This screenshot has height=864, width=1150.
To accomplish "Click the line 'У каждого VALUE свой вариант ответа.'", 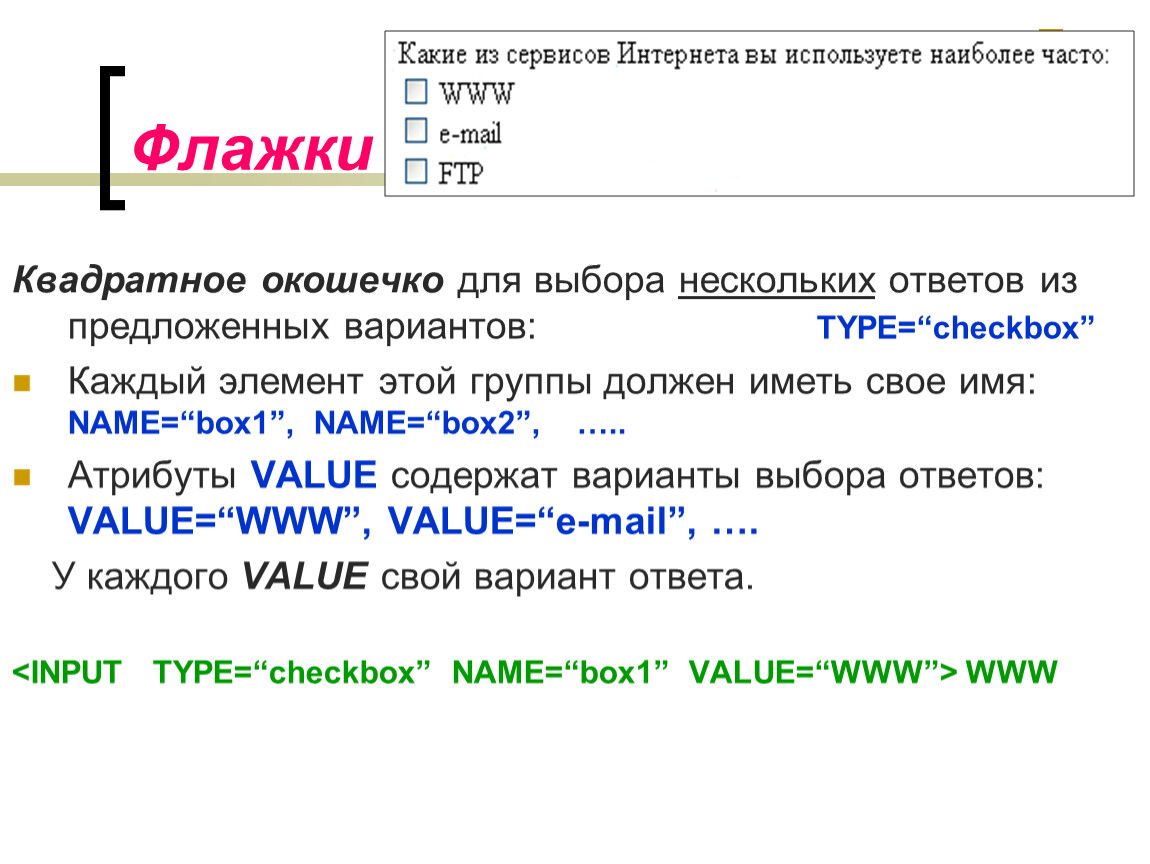I will [403, 576].
